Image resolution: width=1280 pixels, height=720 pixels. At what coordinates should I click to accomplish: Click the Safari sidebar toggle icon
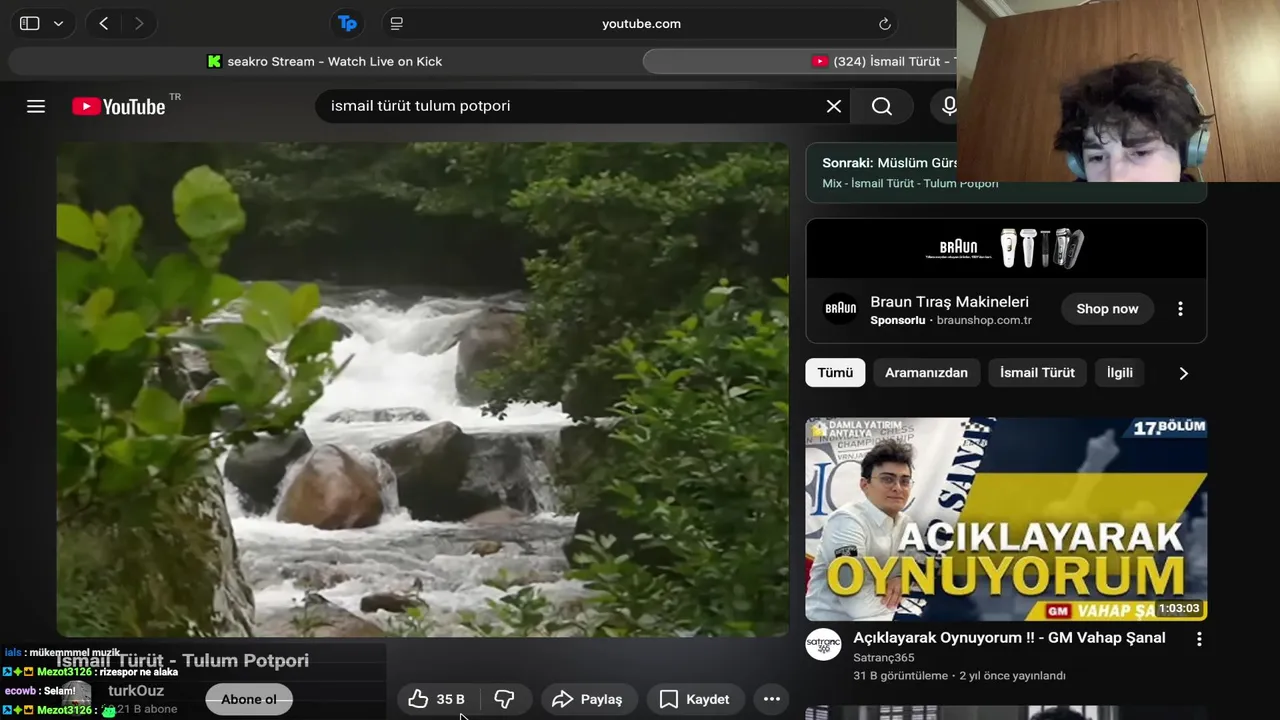click(30, 23)
